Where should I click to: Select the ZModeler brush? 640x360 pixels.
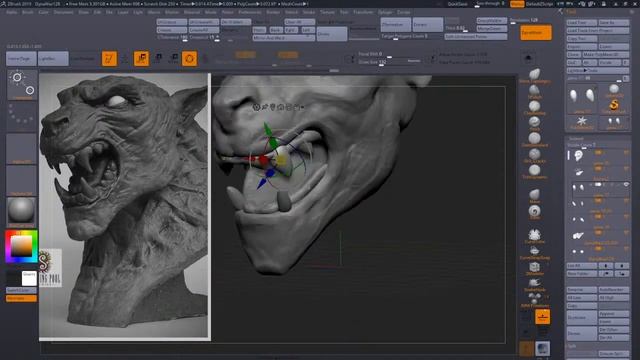(534, 268)
